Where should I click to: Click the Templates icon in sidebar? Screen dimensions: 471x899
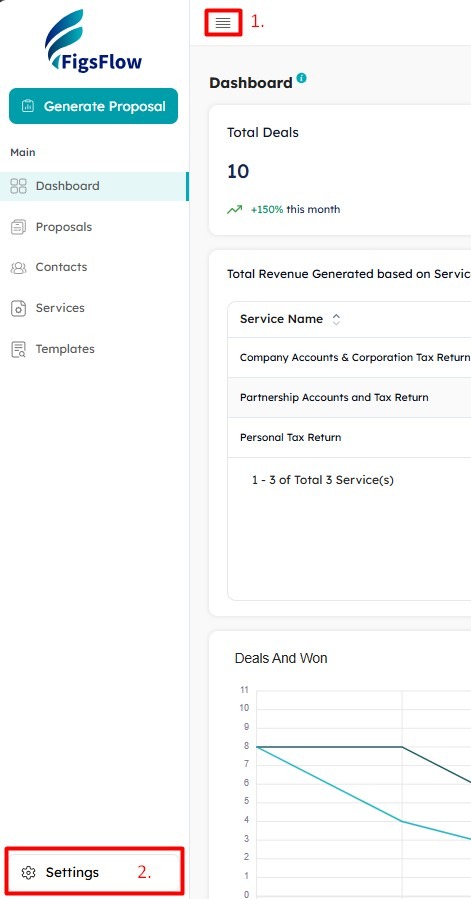[x=19, y=349]
